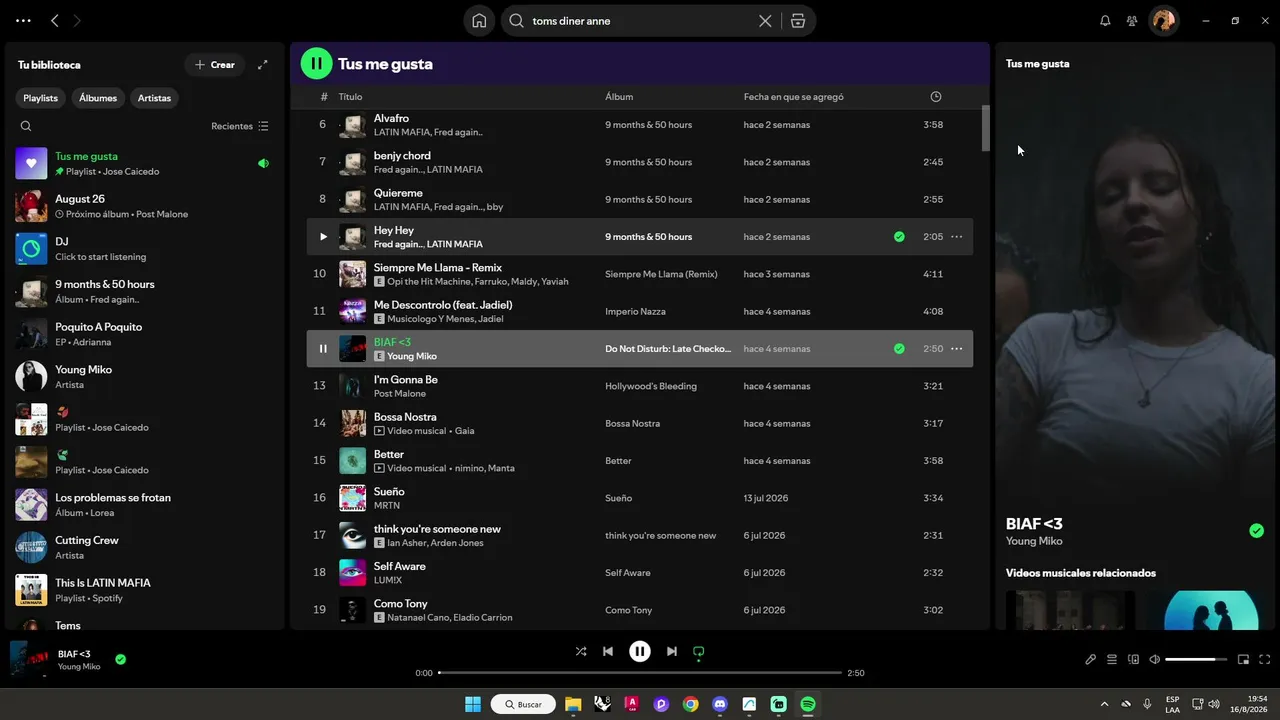Toggle liked checkmark in bottom player bar
Image resolution: width=1280 pixels, height=720 pixels.
pos(120,660)
